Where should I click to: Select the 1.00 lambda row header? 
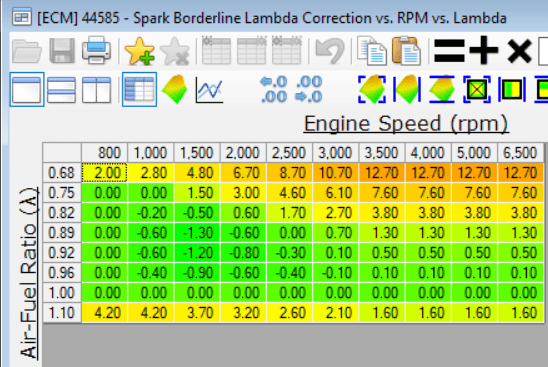(62, 292)
